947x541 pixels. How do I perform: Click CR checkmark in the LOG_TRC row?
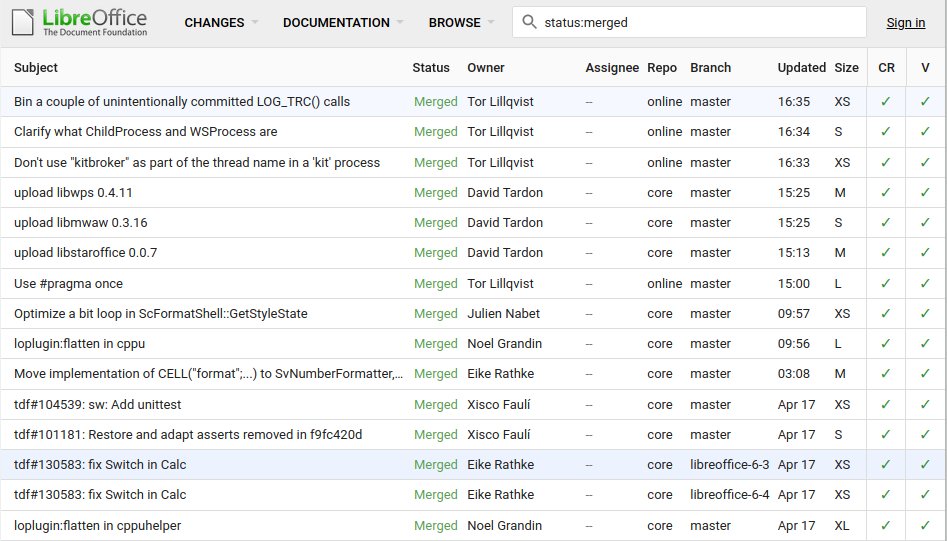tap(885, 101)
